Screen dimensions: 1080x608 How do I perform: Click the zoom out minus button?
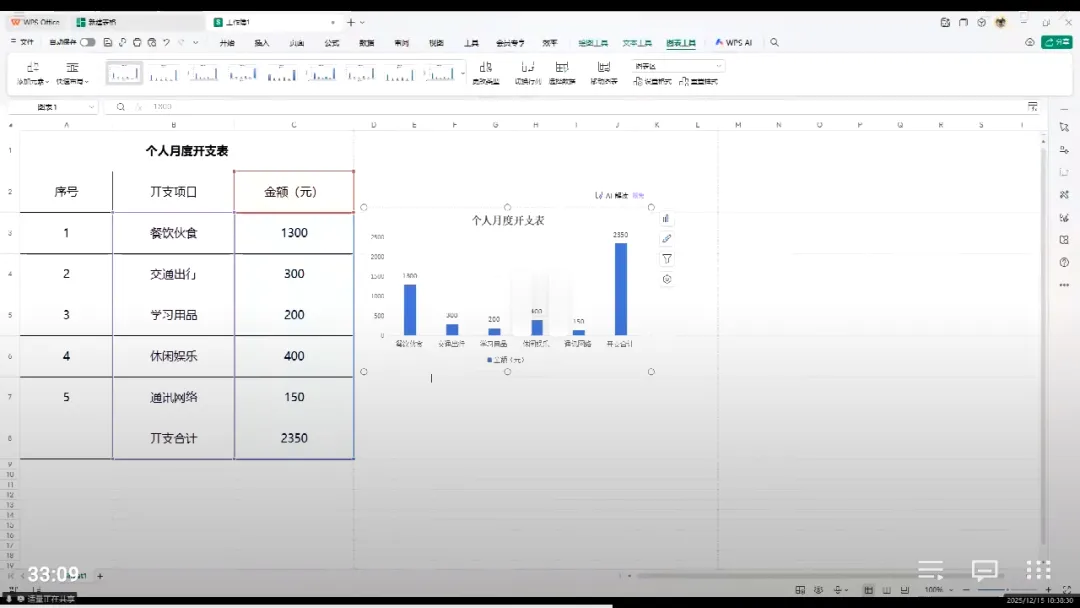click(966, 590)
